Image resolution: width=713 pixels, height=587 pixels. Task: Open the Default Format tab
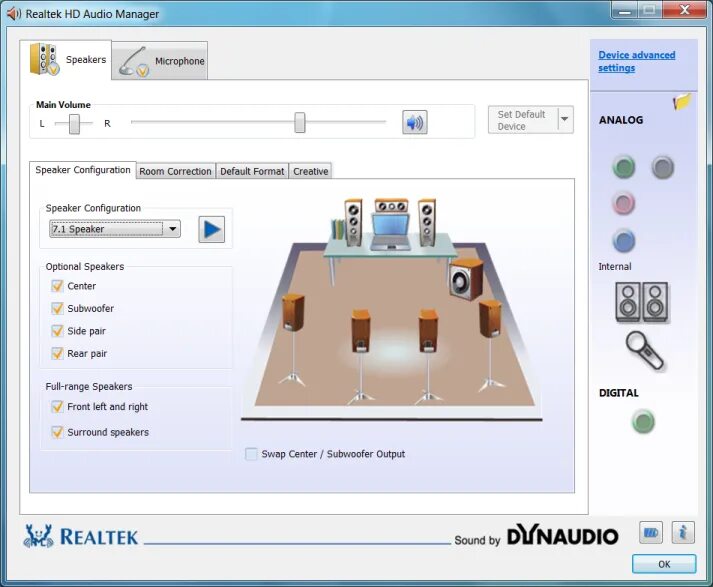coord(252,171)
